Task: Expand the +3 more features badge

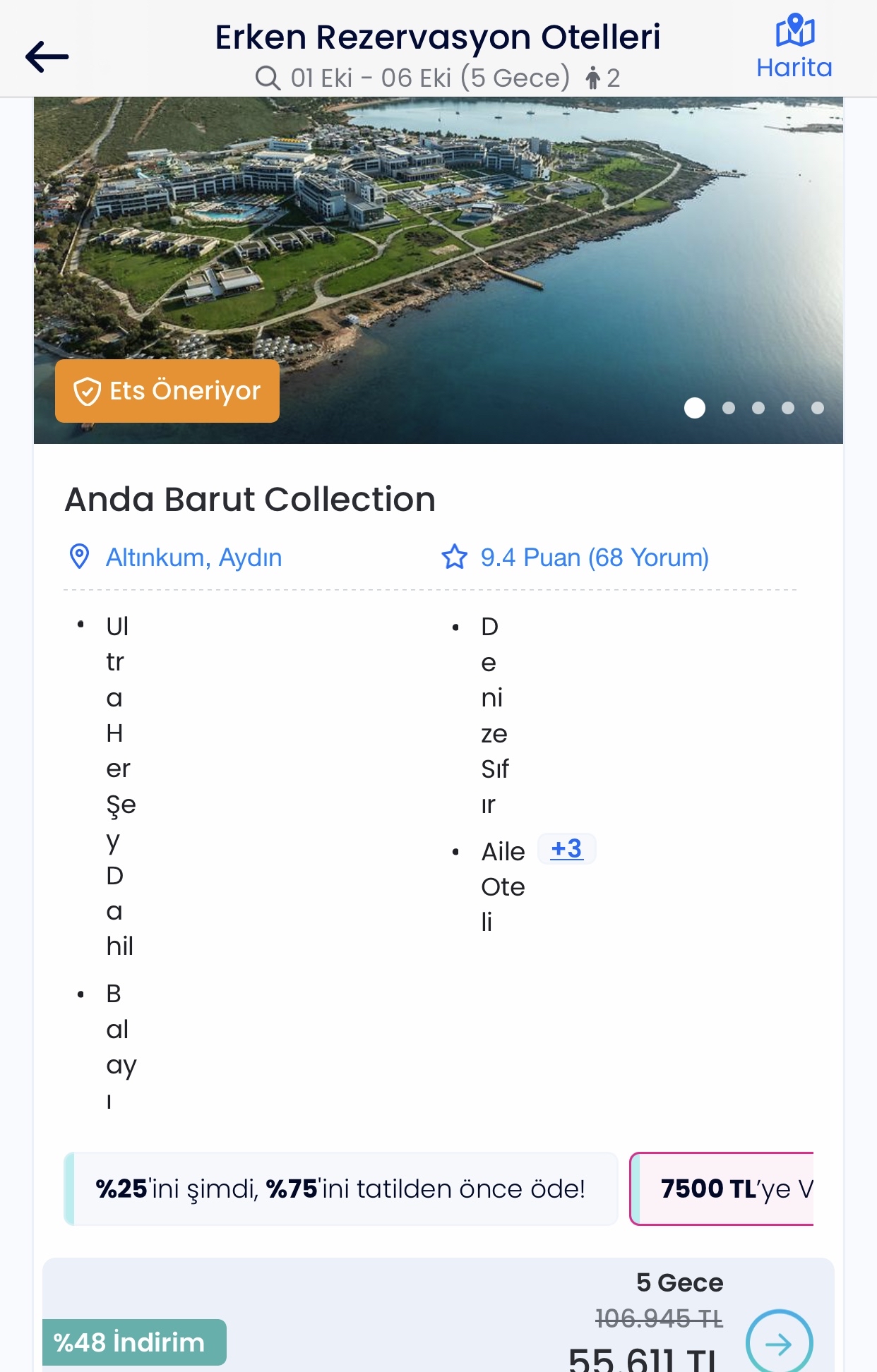Action: [567, 848]
